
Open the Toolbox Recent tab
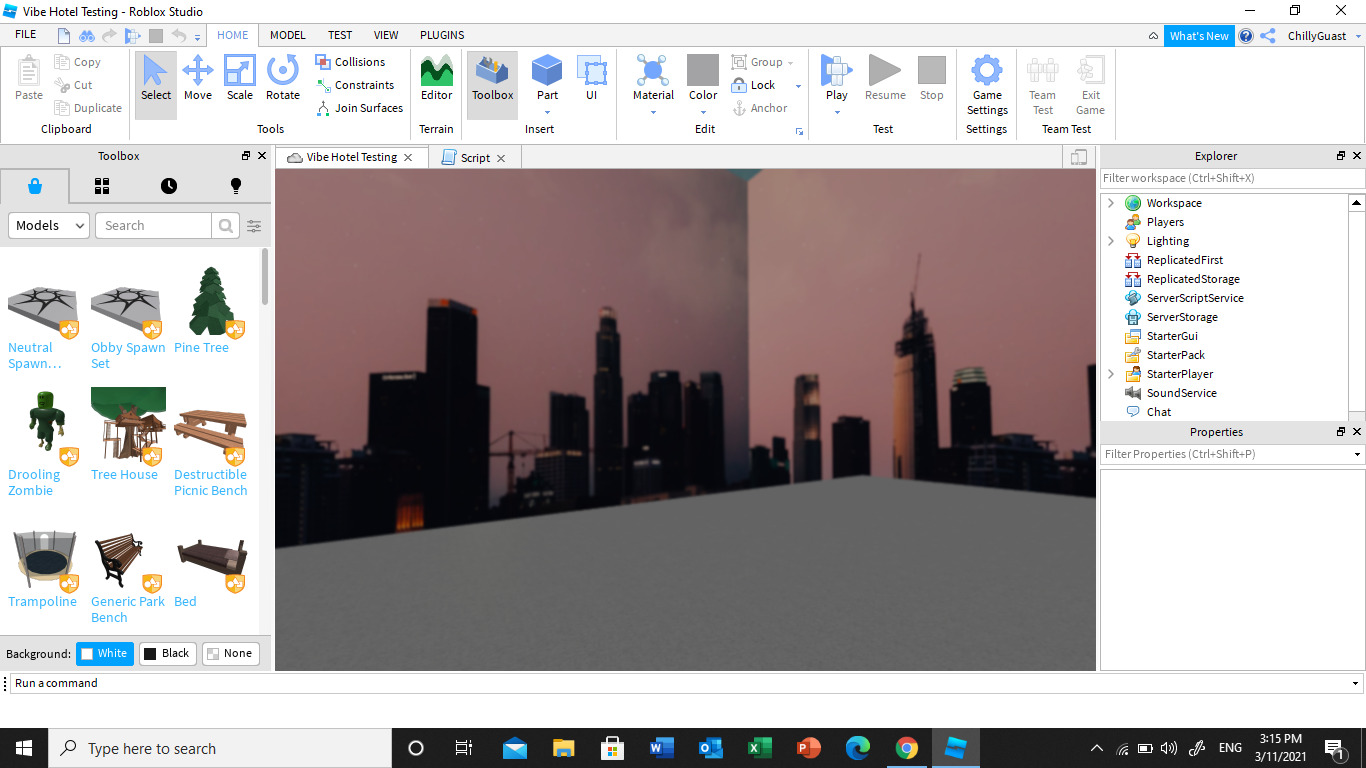[x=169, y=186]
